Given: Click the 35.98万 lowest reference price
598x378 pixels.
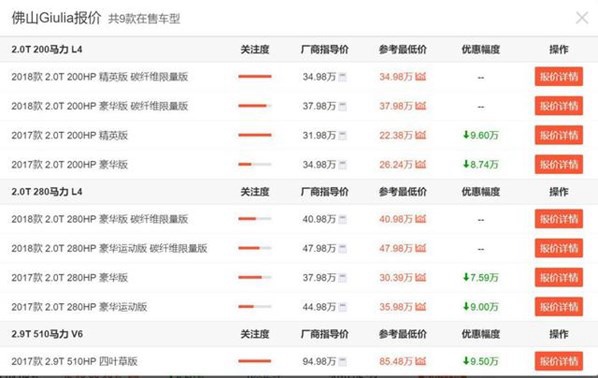Looking at the screenshot, I should coord(396,307).
